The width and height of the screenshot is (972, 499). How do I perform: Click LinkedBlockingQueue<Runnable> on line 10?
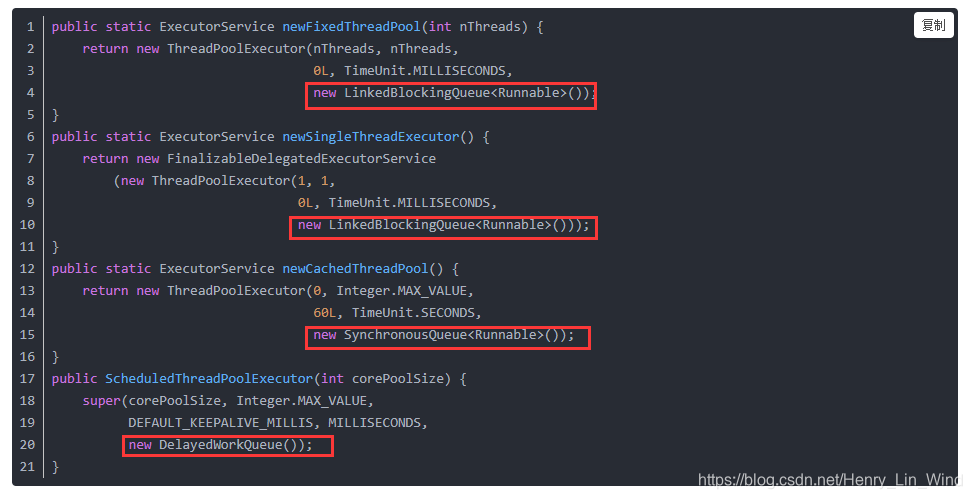tap(440, 225)
